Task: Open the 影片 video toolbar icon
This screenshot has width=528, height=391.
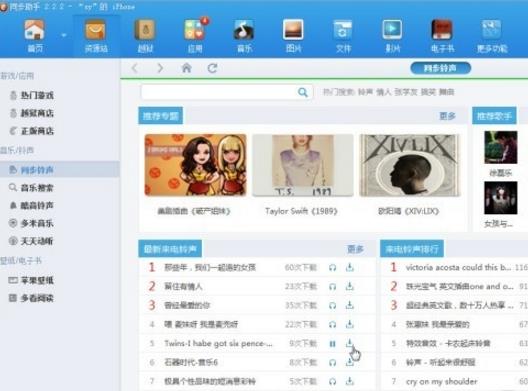Action: point(392,36)
